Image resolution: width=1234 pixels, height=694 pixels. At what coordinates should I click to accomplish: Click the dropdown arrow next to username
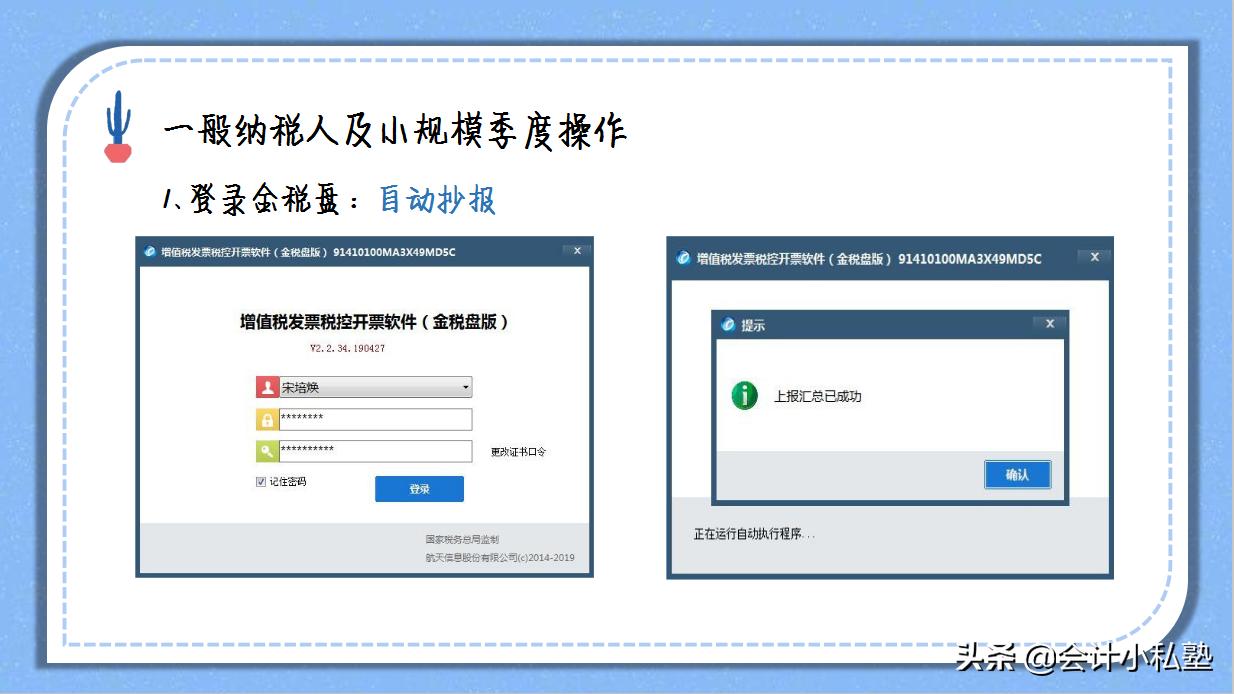464,387
